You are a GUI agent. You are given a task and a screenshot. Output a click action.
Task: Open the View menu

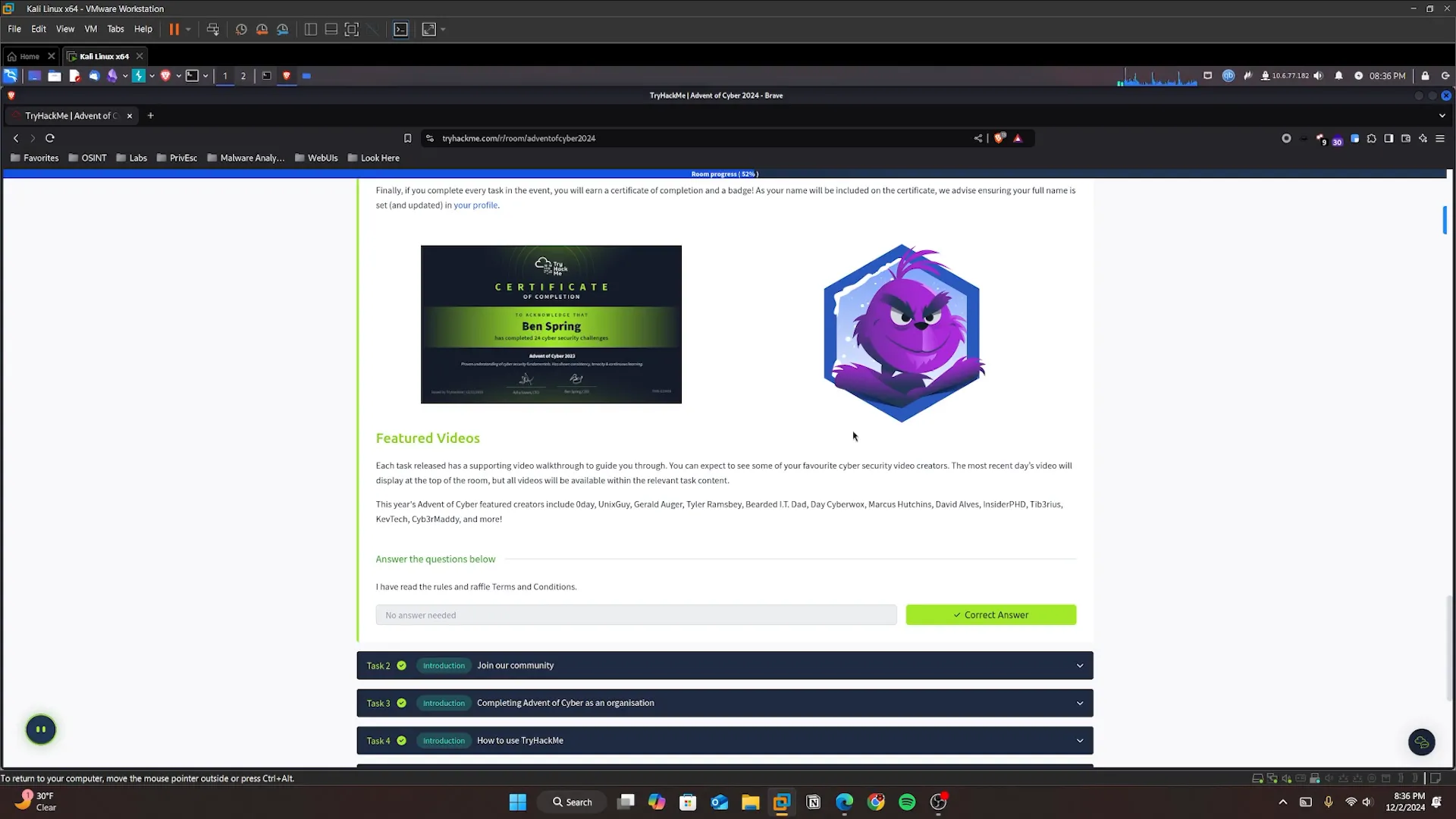coord(65,29)
